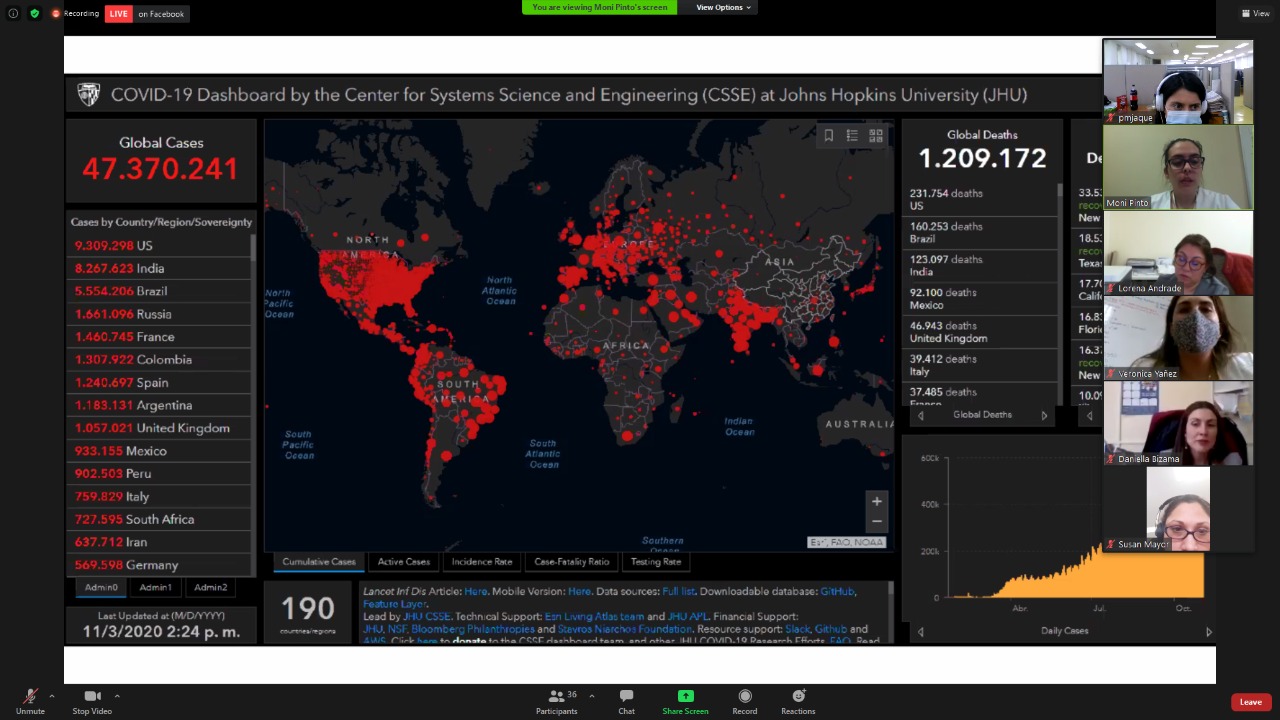Select the Case-Fatality Ratio tab
The width and height of the screenshot is (1280, 720).
(x=572, y=562)
